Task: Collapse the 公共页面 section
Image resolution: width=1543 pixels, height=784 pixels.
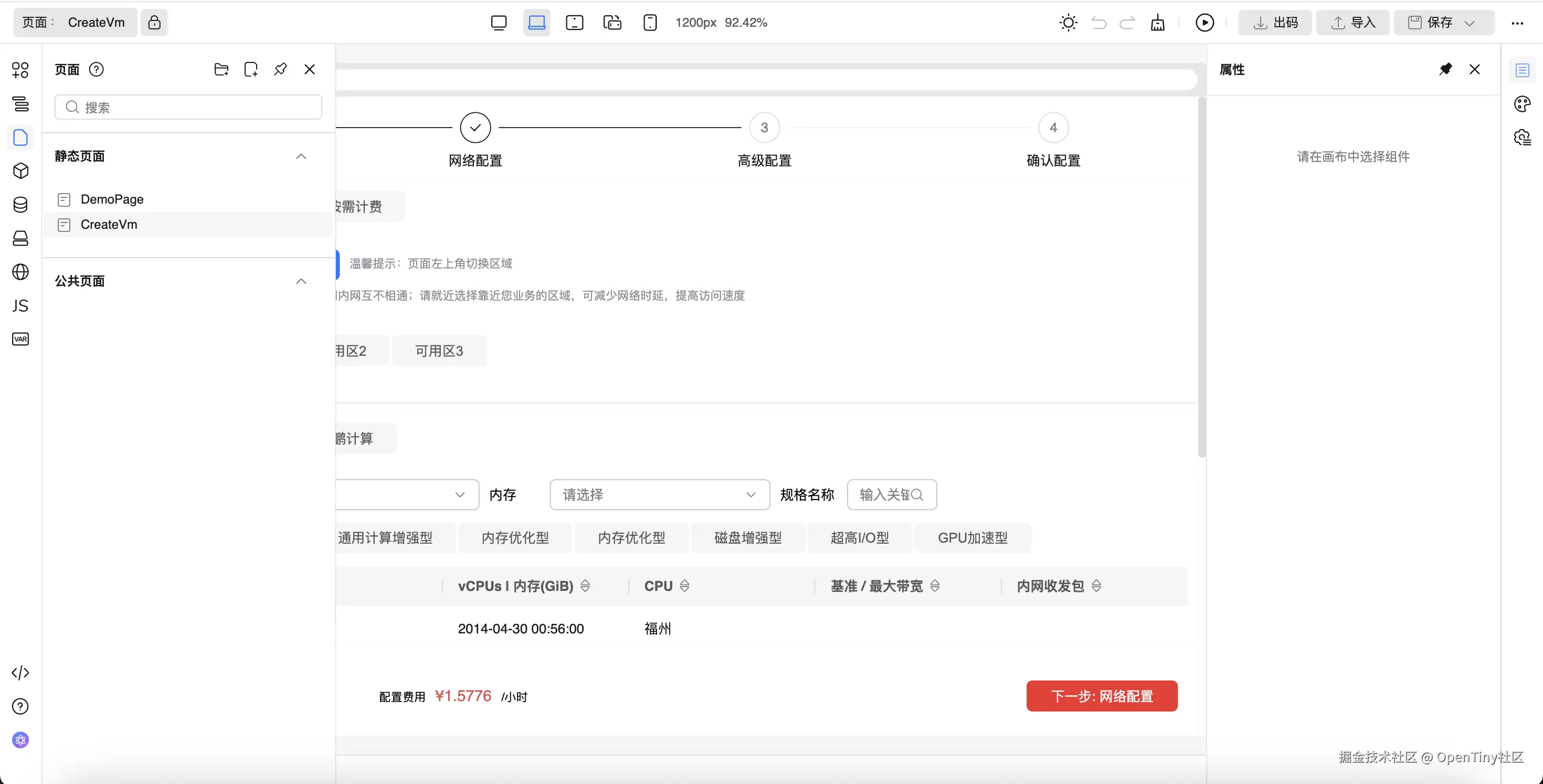Action: coord(301,281)
